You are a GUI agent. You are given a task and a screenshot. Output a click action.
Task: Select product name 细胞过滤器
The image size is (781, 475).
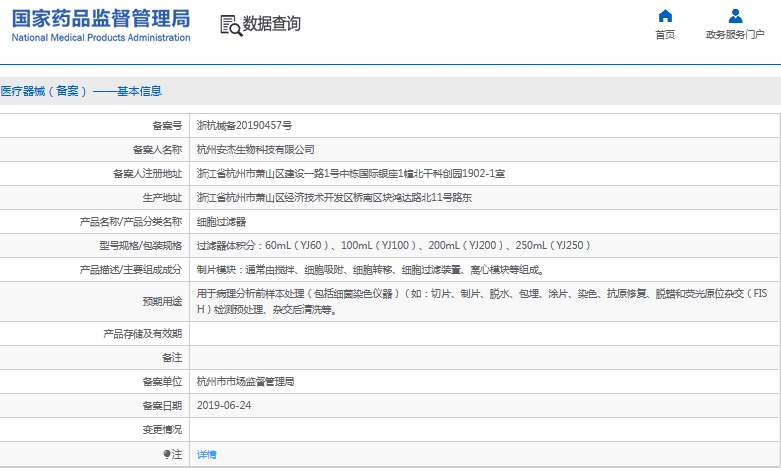221,222
